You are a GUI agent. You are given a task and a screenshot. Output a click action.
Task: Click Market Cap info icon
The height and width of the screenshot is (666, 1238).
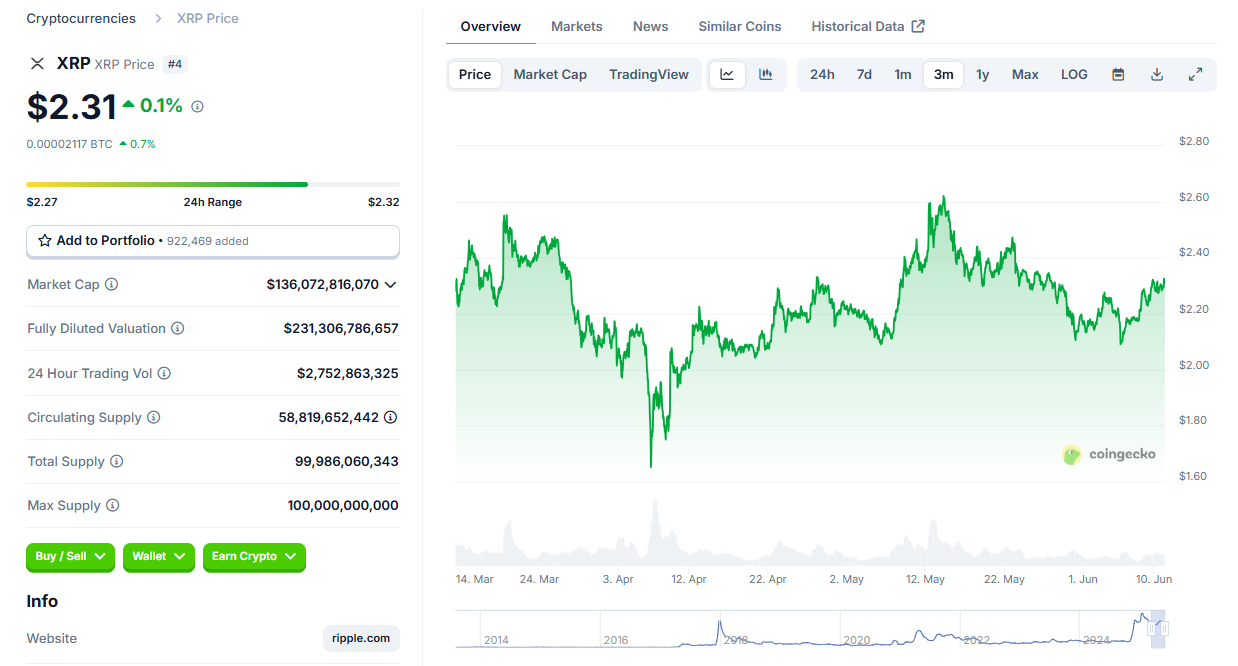click(x=111, y=284)
